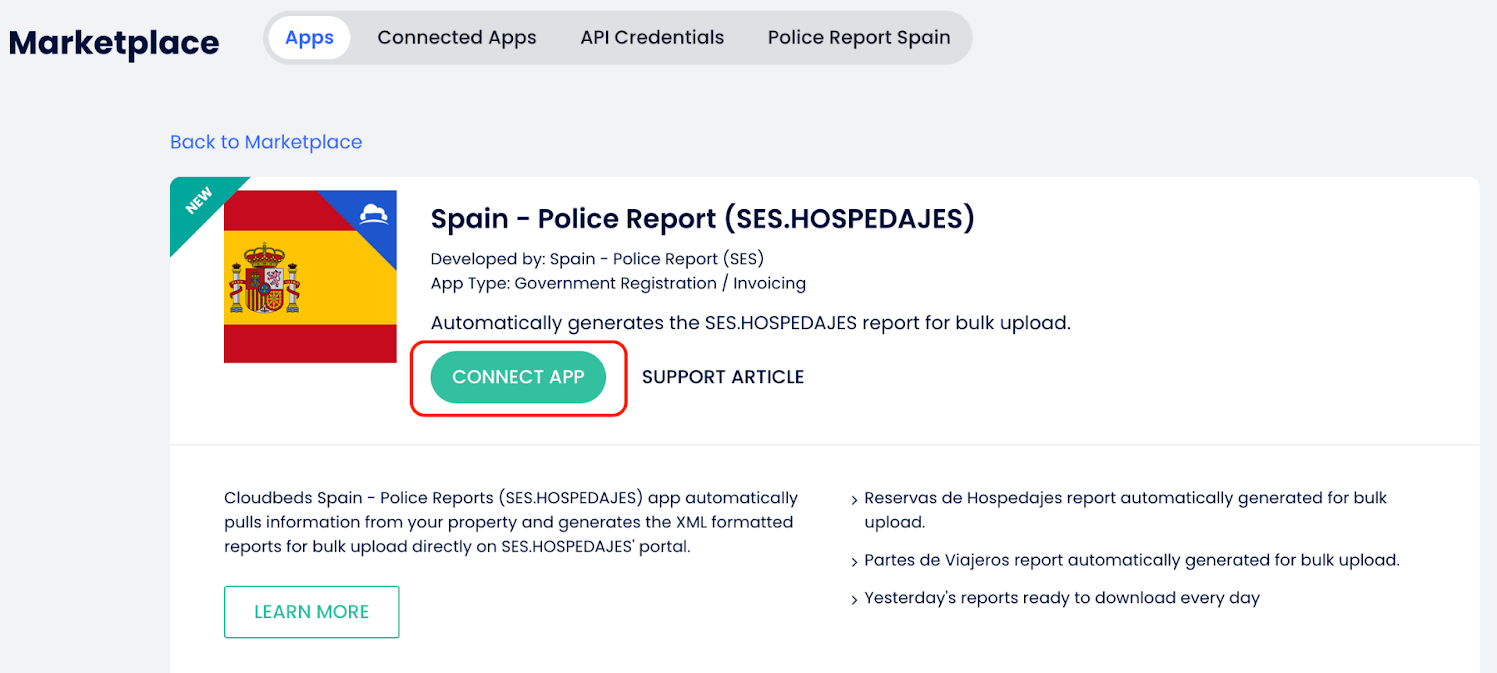Click the LEARN MORE button
Screen dimensions: 1497x673
pos(311,612)
